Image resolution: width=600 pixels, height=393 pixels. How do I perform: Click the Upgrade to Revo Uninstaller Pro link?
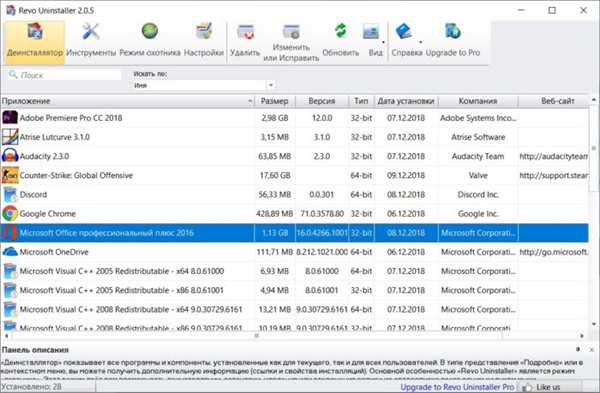[457, 387]
